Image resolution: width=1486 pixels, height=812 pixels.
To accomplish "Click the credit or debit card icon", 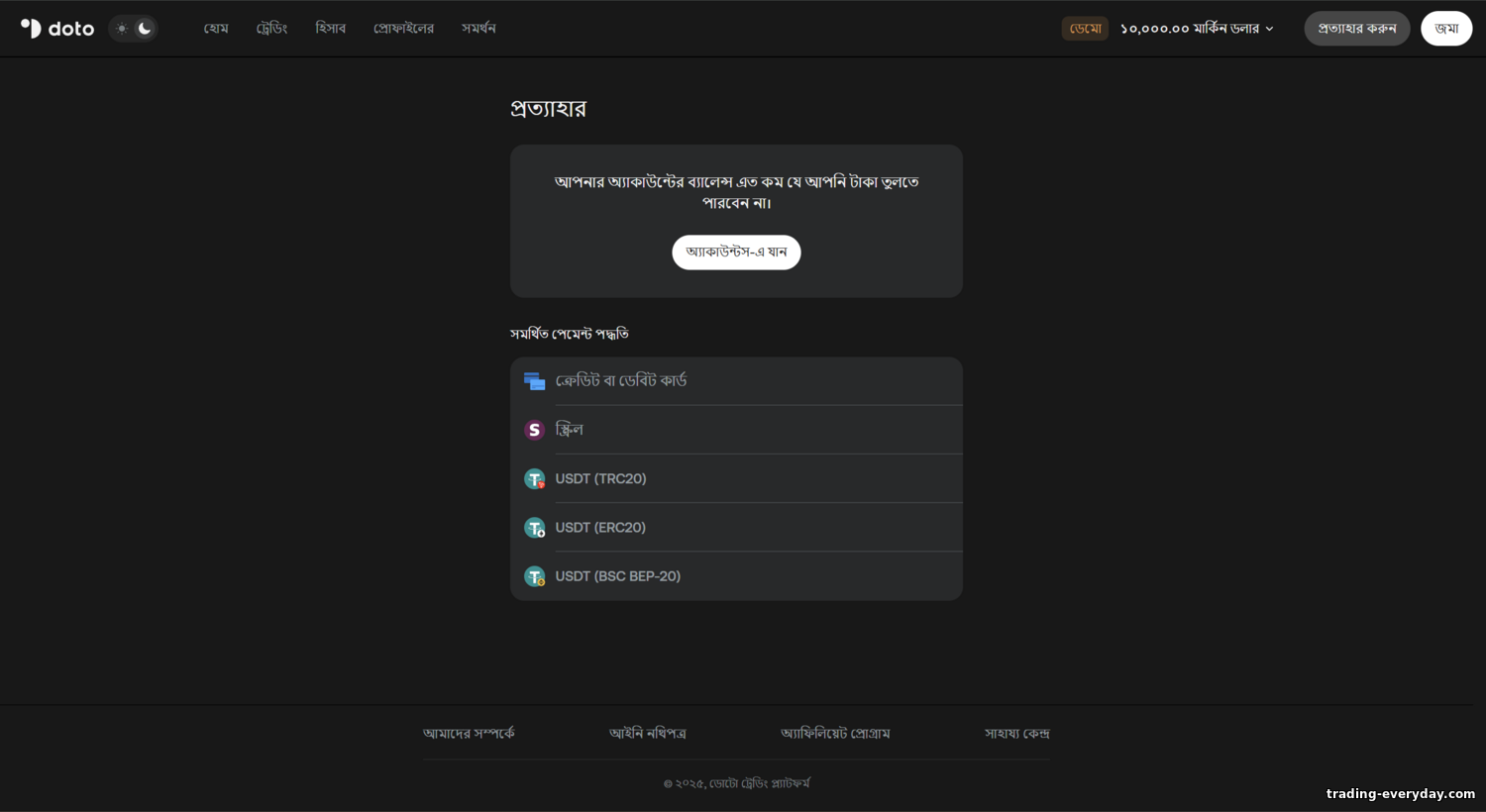I will 534,381.
